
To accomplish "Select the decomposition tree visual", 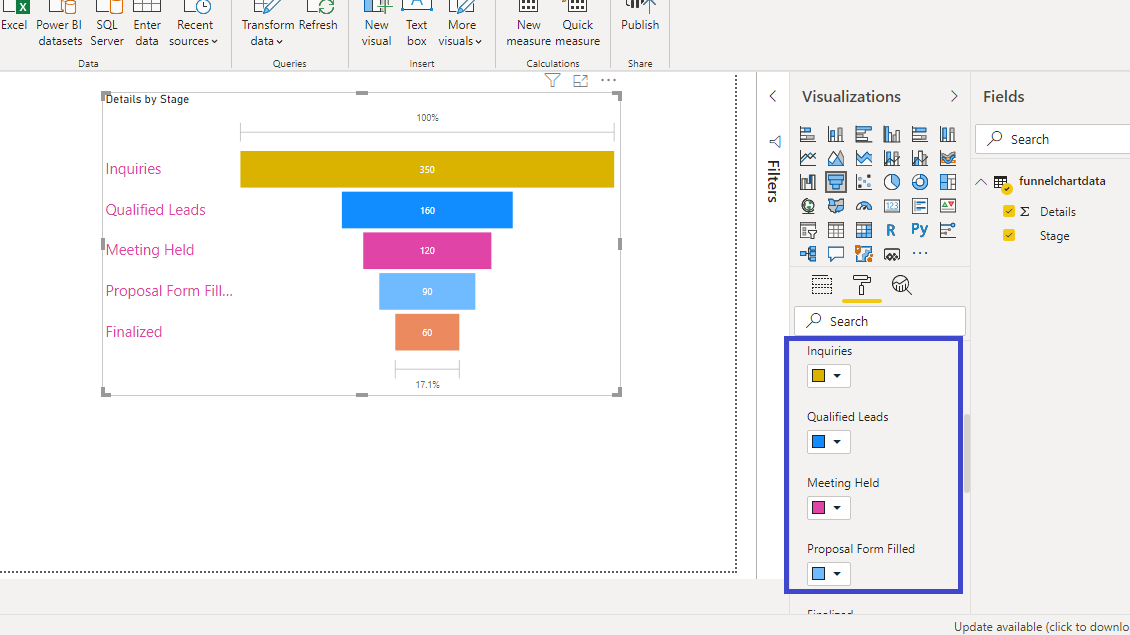I will tap(808, 254).
